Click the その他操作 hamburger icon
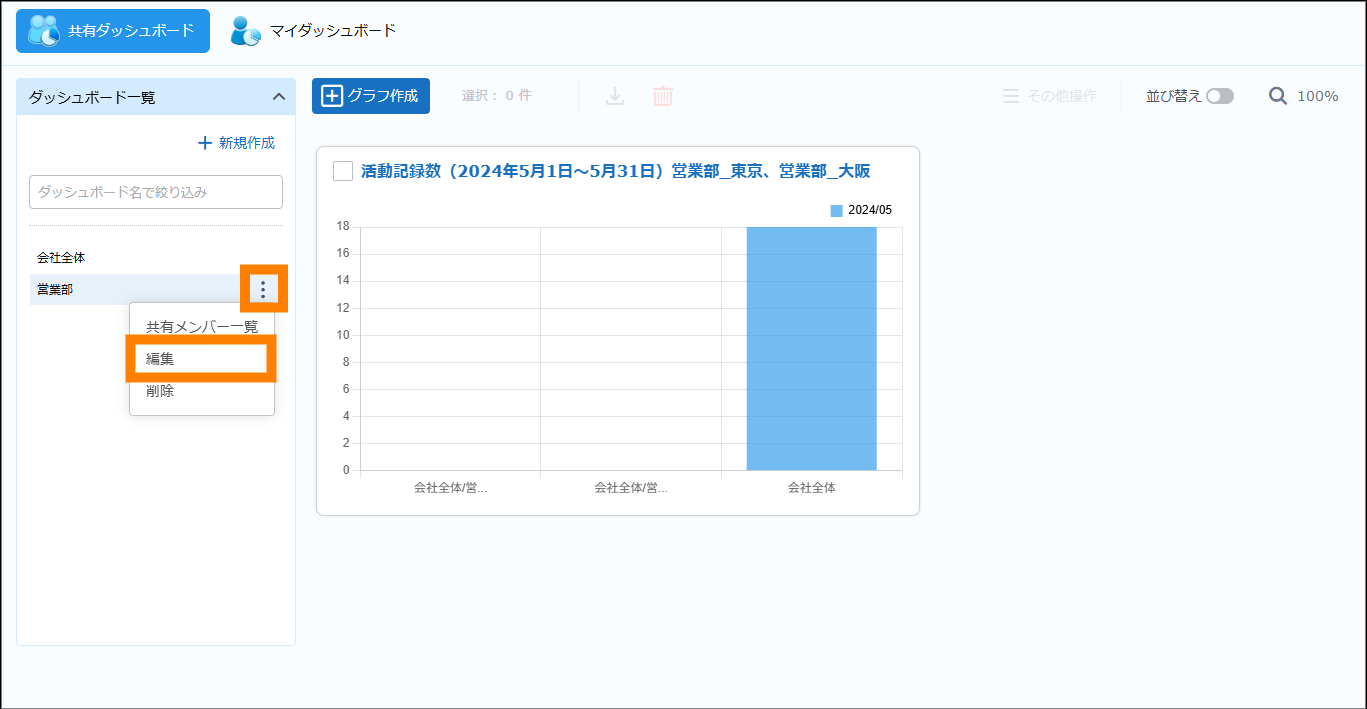This screenshot has height=709, width=1367. [1011, 96]
